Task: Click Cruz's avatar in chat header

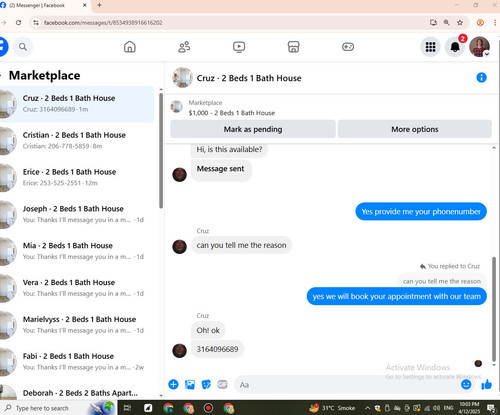Action: (x=182, y=78)
